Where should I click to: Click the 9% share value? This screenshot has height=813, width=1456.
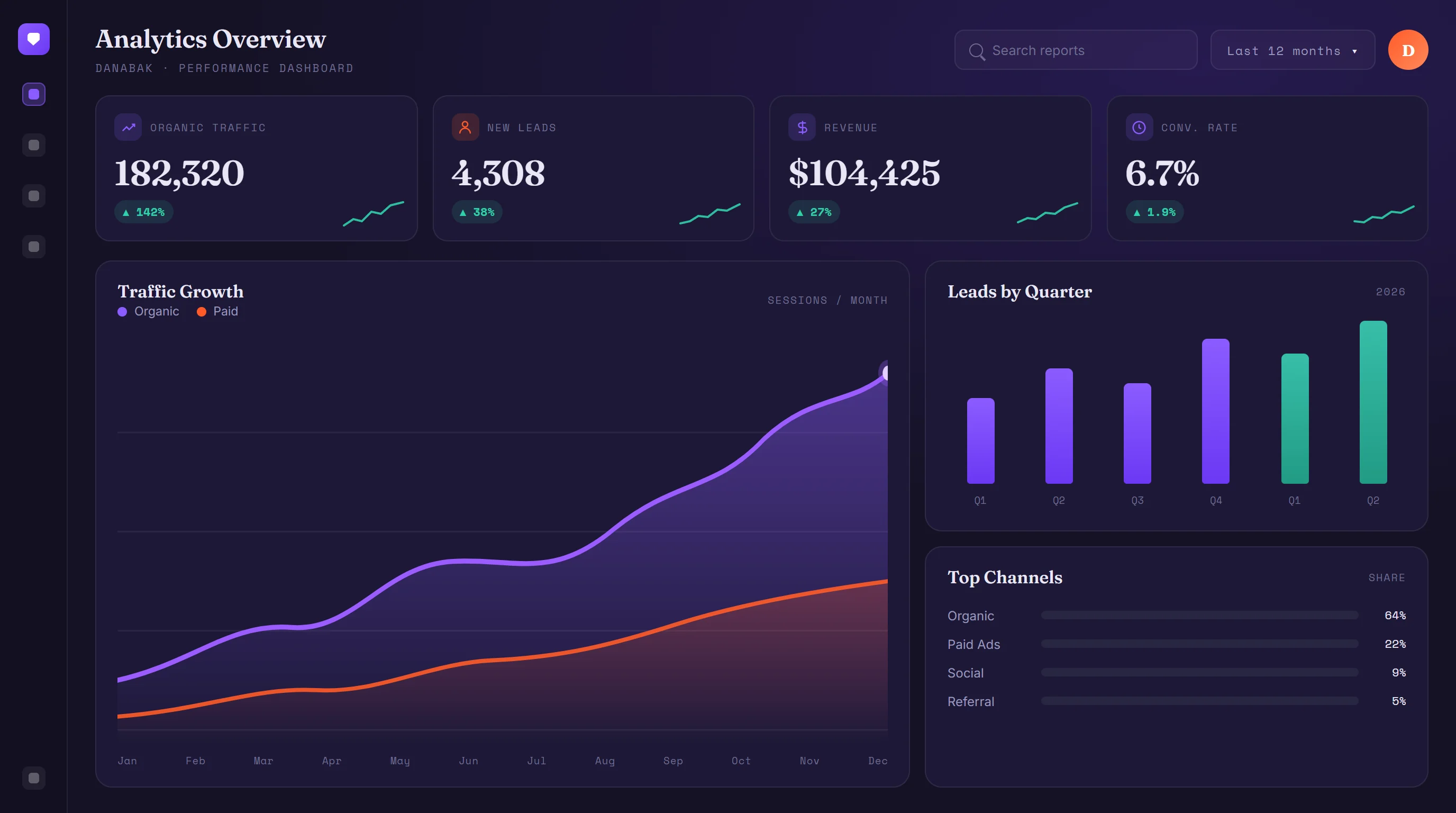click(x=1399, y=673)
